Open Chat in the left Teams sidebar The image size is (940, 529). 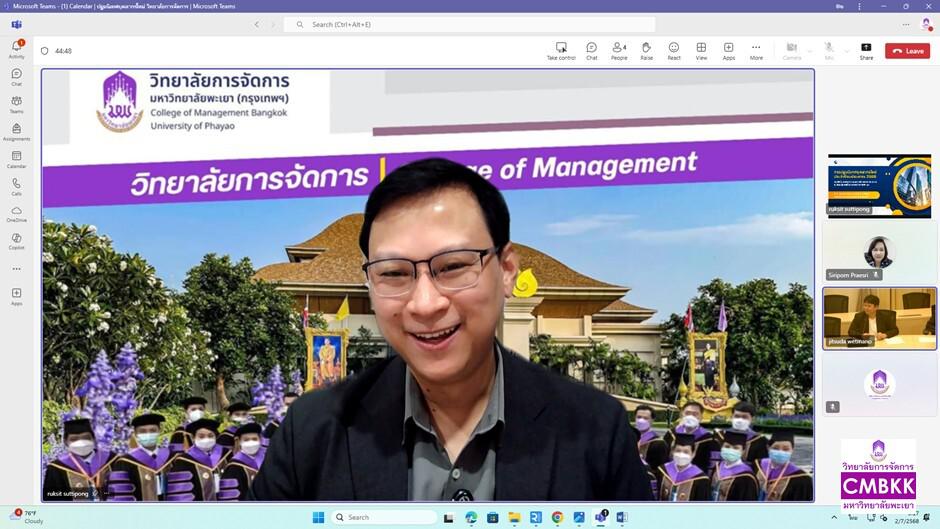pos(16,77)
